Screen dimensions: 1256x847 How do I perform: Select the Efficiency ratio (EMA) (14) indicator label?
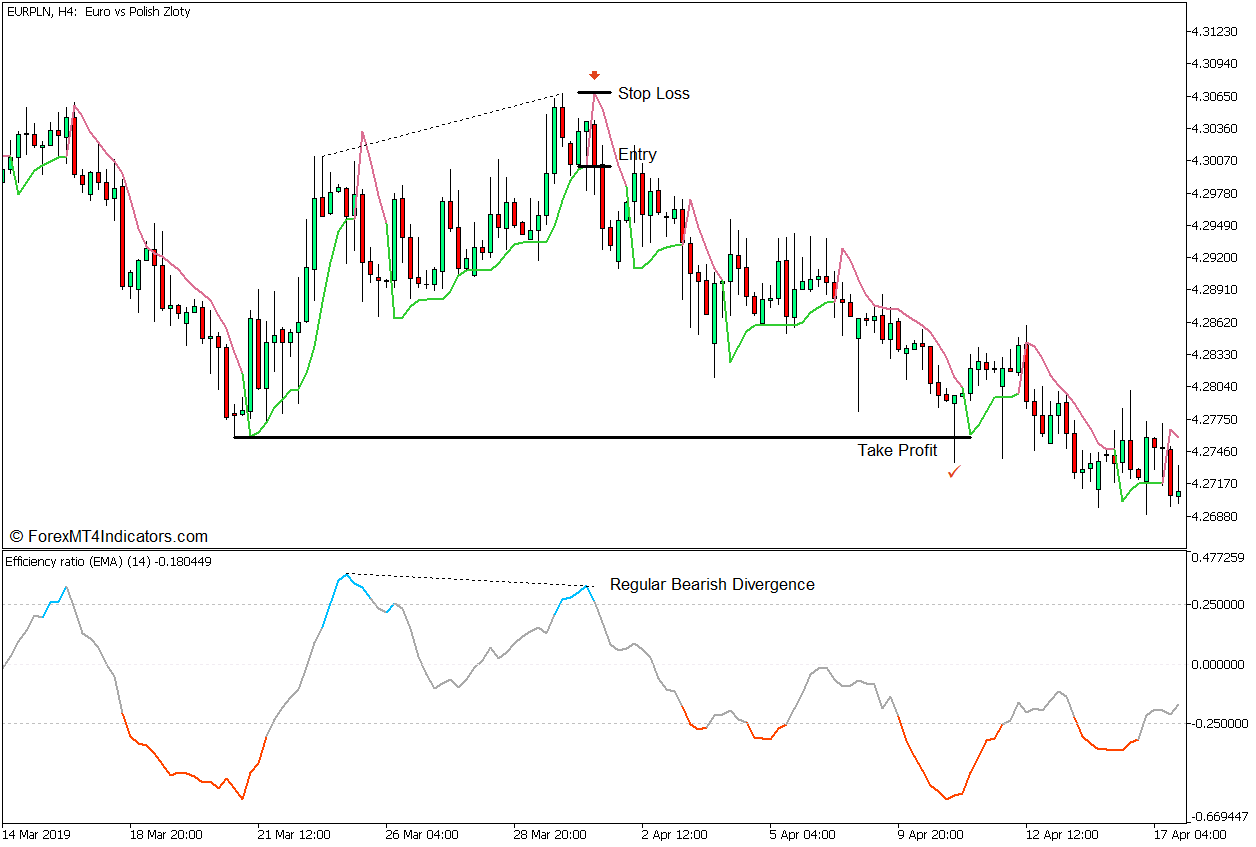pos(110,560)
